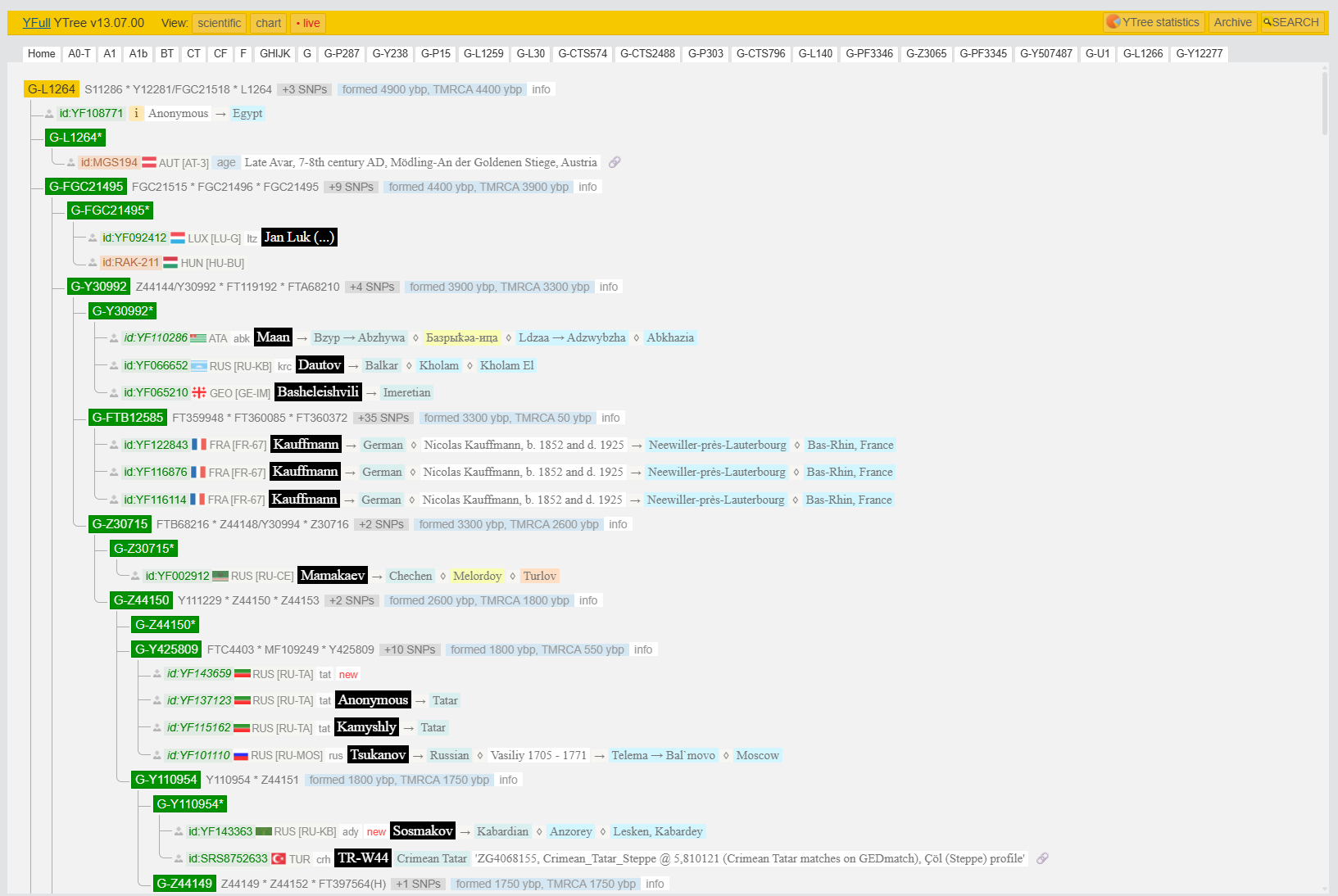Expand '+3 SNPs' on the G-L1264 row
Screen dimensions: 1338x896
point(305,89)
